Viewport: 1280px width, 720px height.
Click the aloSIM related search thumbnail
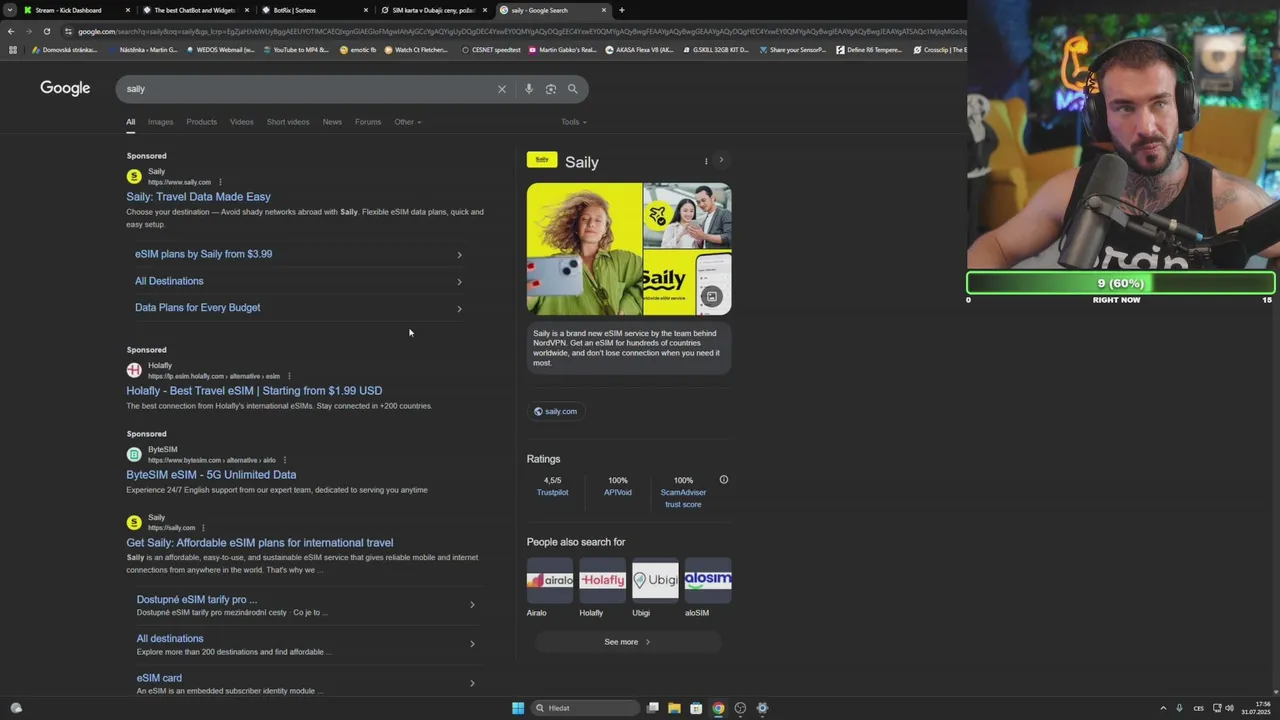[708, 580]
